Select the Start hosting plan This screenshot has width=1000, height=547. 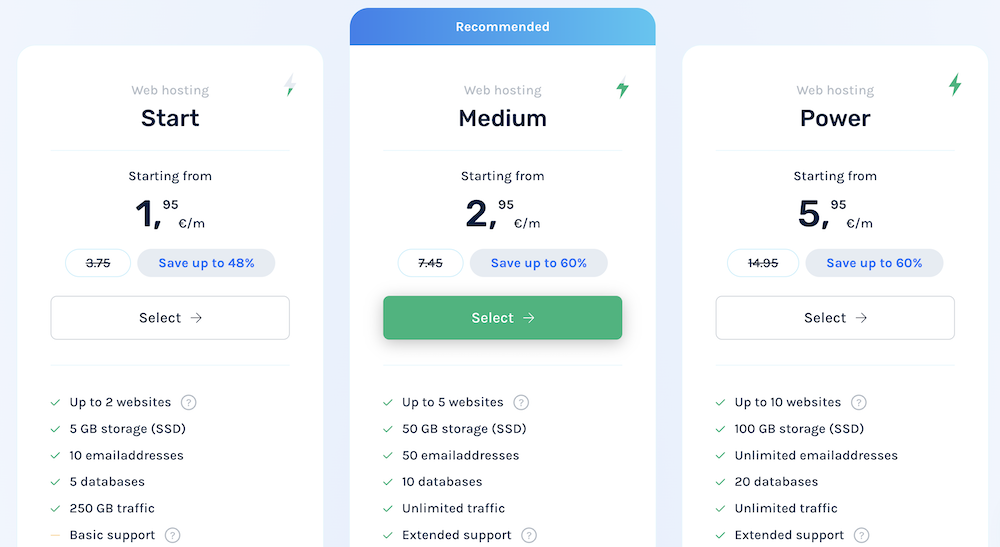coord(170,318)
